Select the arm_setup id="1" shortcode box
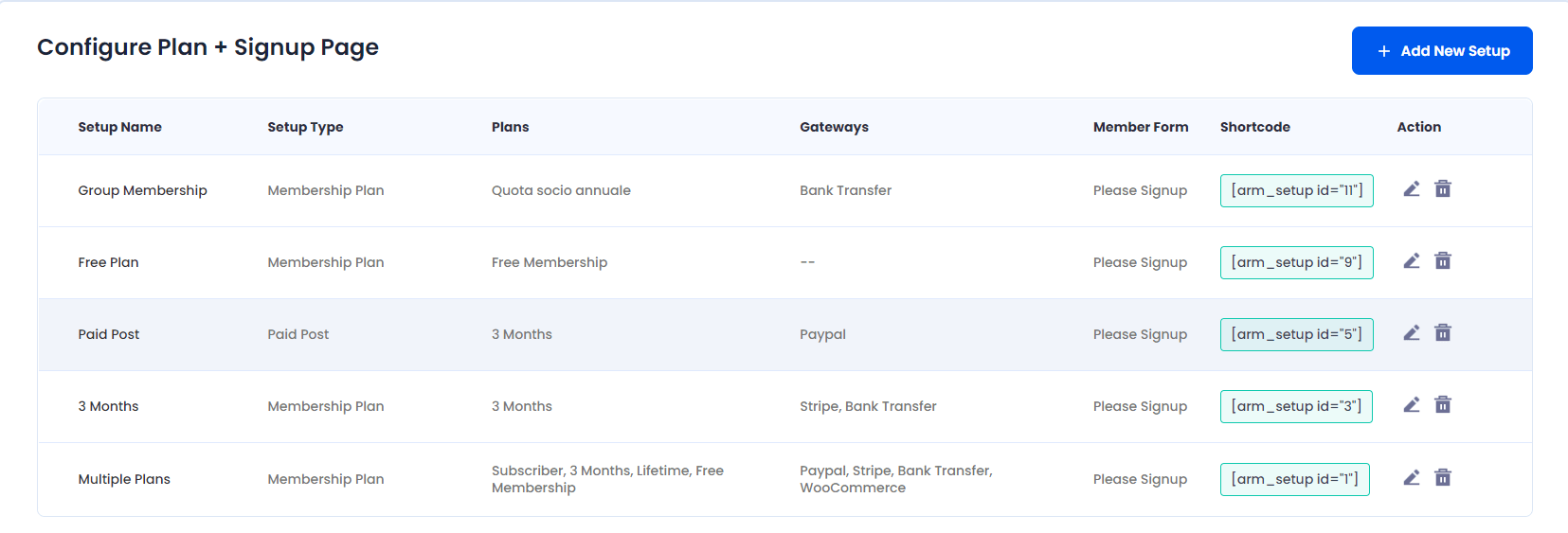The width and height of the screenshot is (1568, 533). point(1294,479)
